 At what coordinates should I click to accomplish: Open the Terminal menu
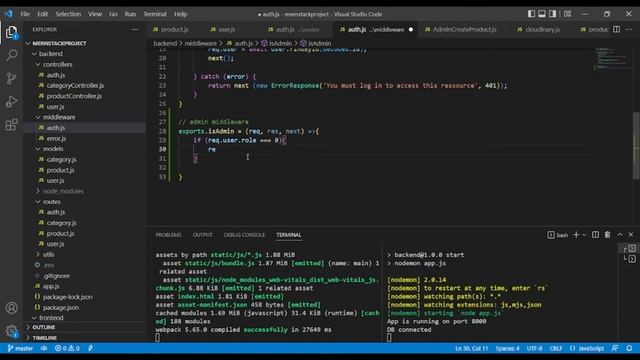tap(155, 14)
